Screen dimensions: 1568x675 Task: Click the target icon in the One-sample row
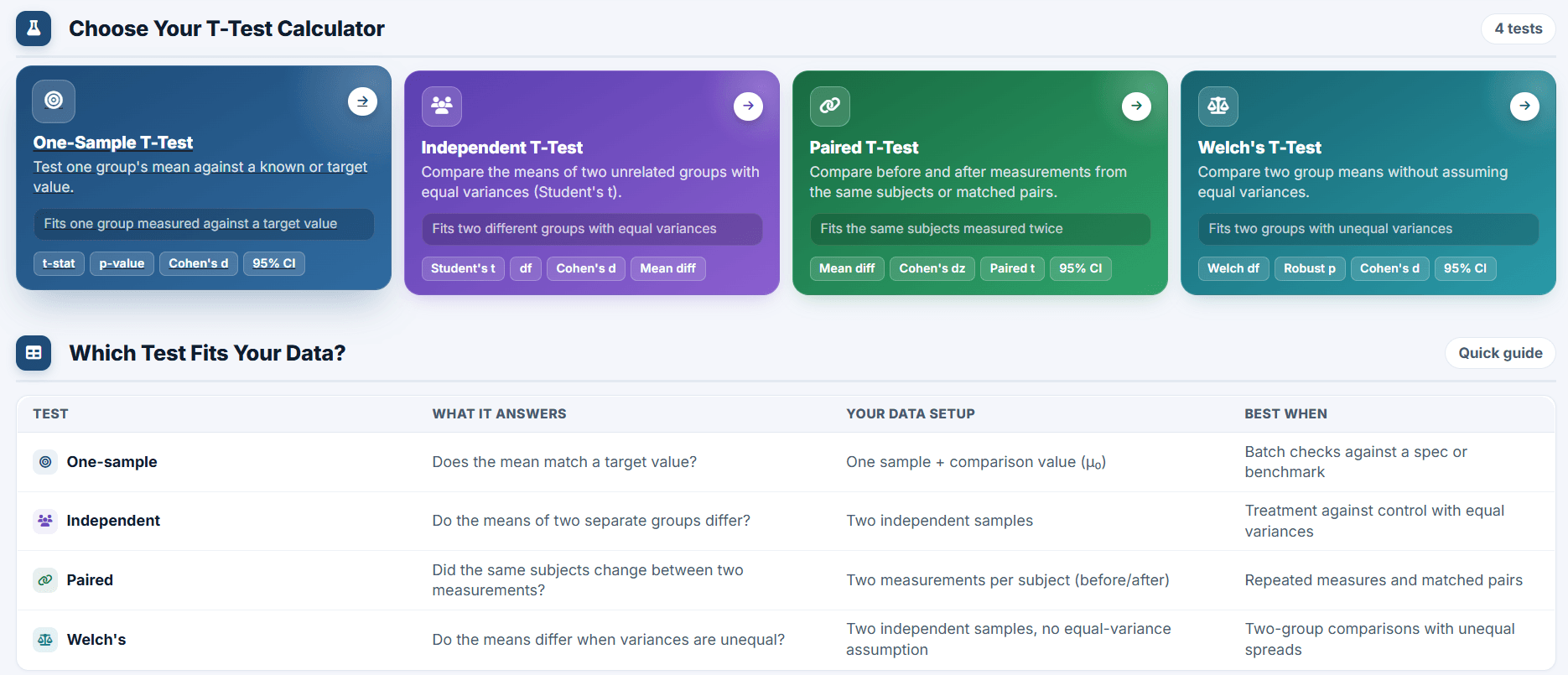click(x=45, y=462)
